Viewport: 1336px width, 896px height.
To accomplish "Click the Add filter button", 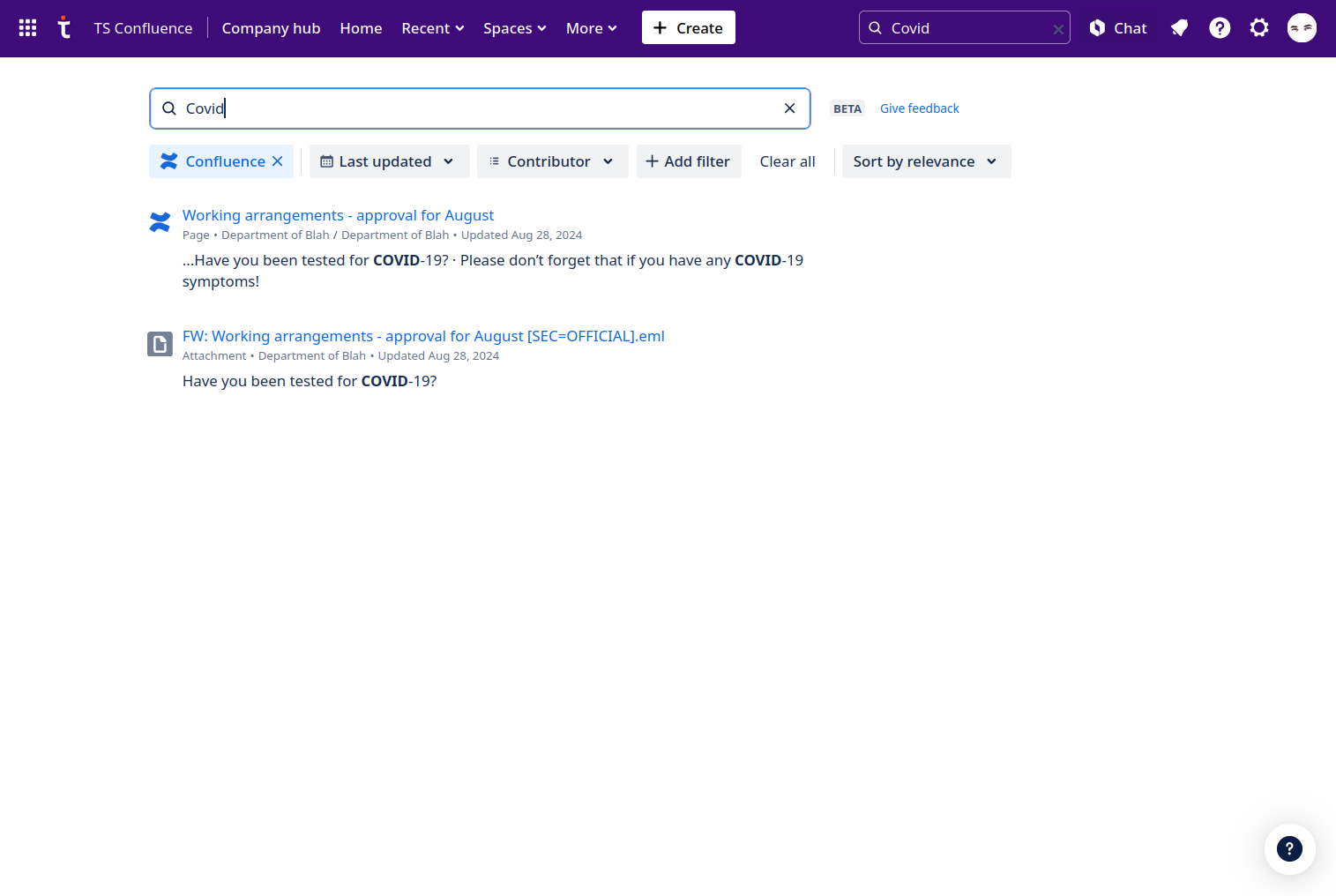I will coord(688,161).
